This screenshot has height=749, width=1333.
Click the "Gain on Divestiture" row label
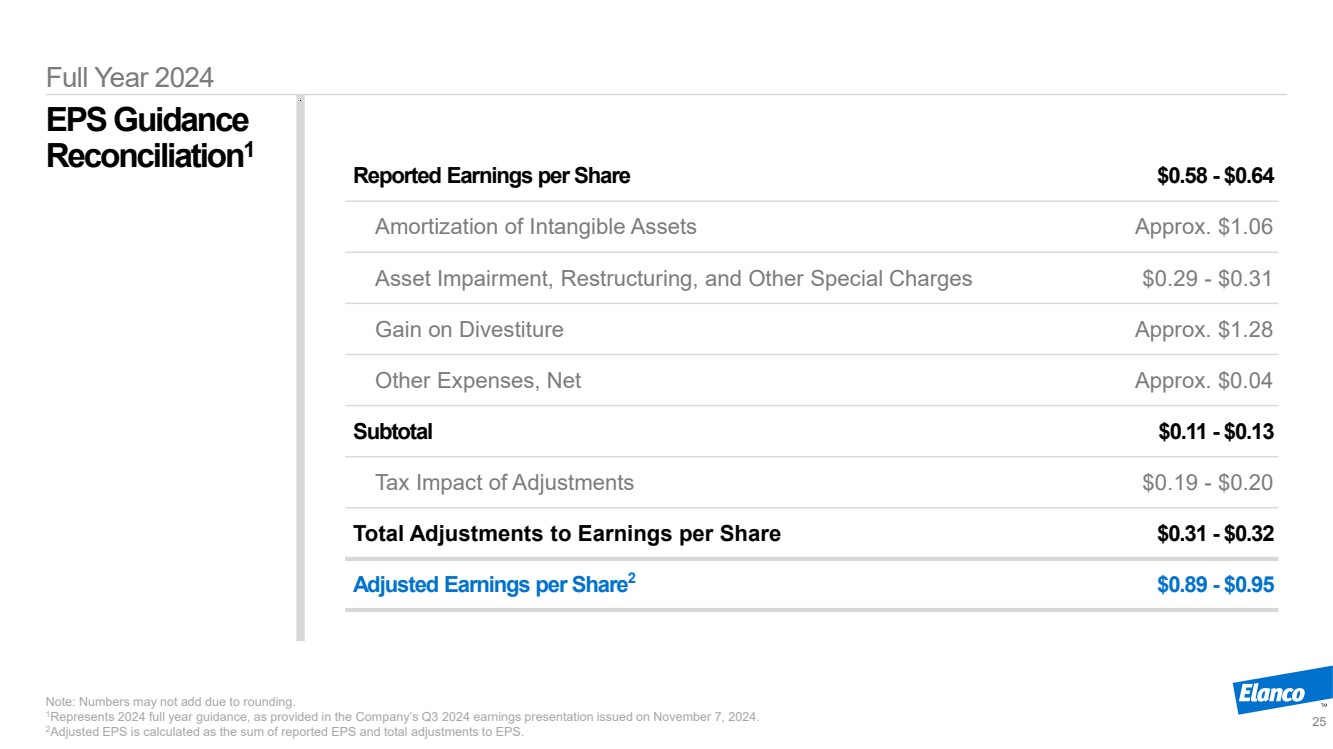469,329
